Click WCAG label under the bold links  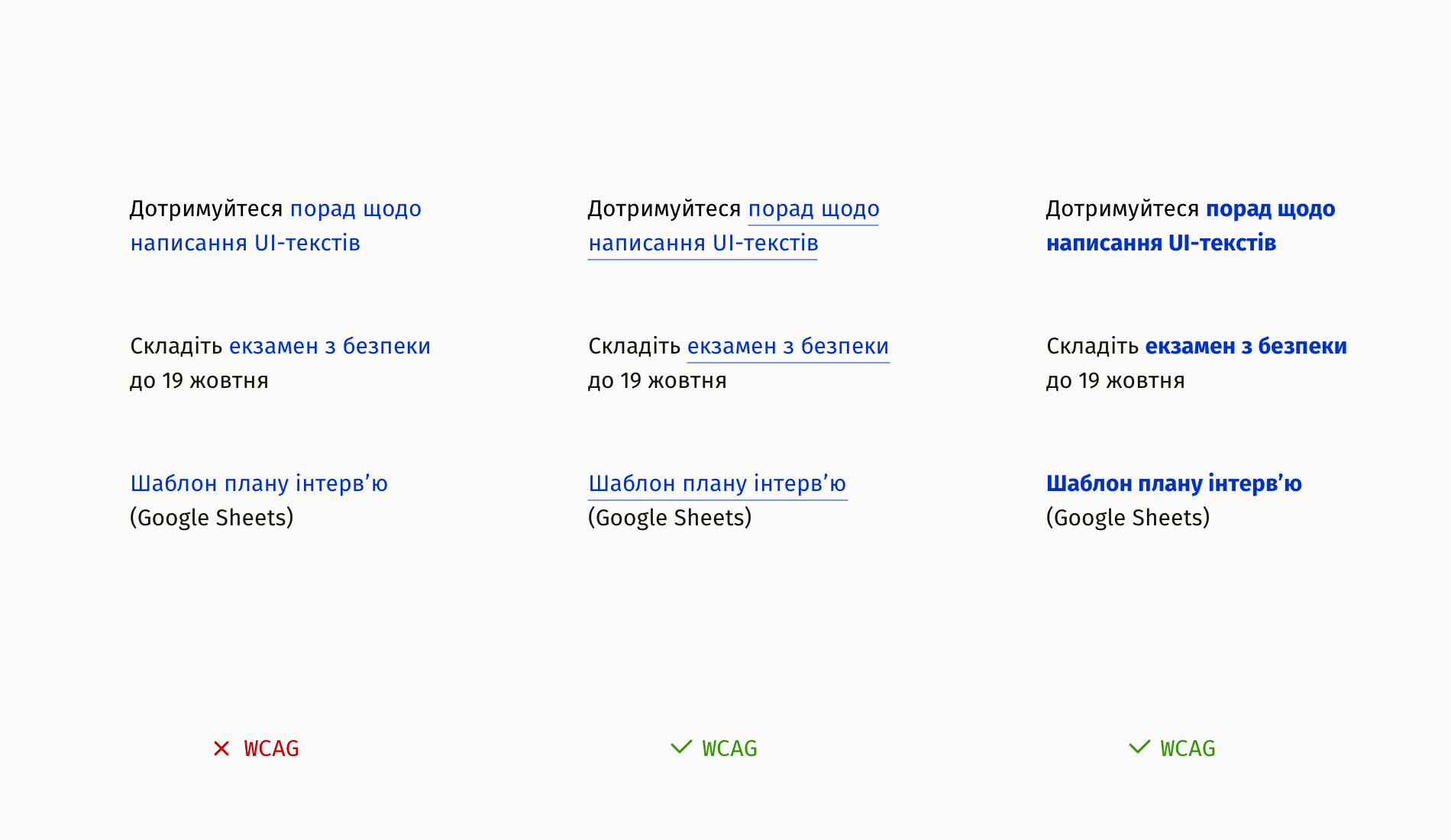coord(1188,748)
